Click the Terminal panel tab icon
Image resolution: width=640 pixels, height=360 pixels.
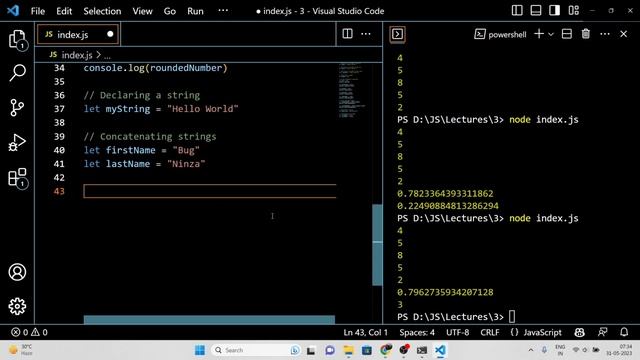coord(398,34)
